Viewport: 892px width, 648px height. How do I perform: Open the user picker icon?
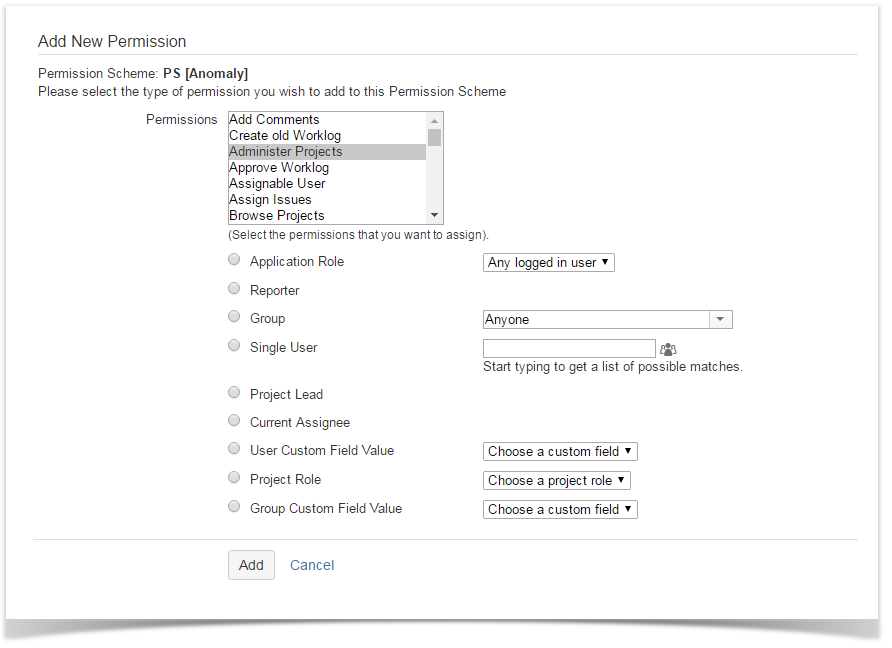click(x=668, y=349)
